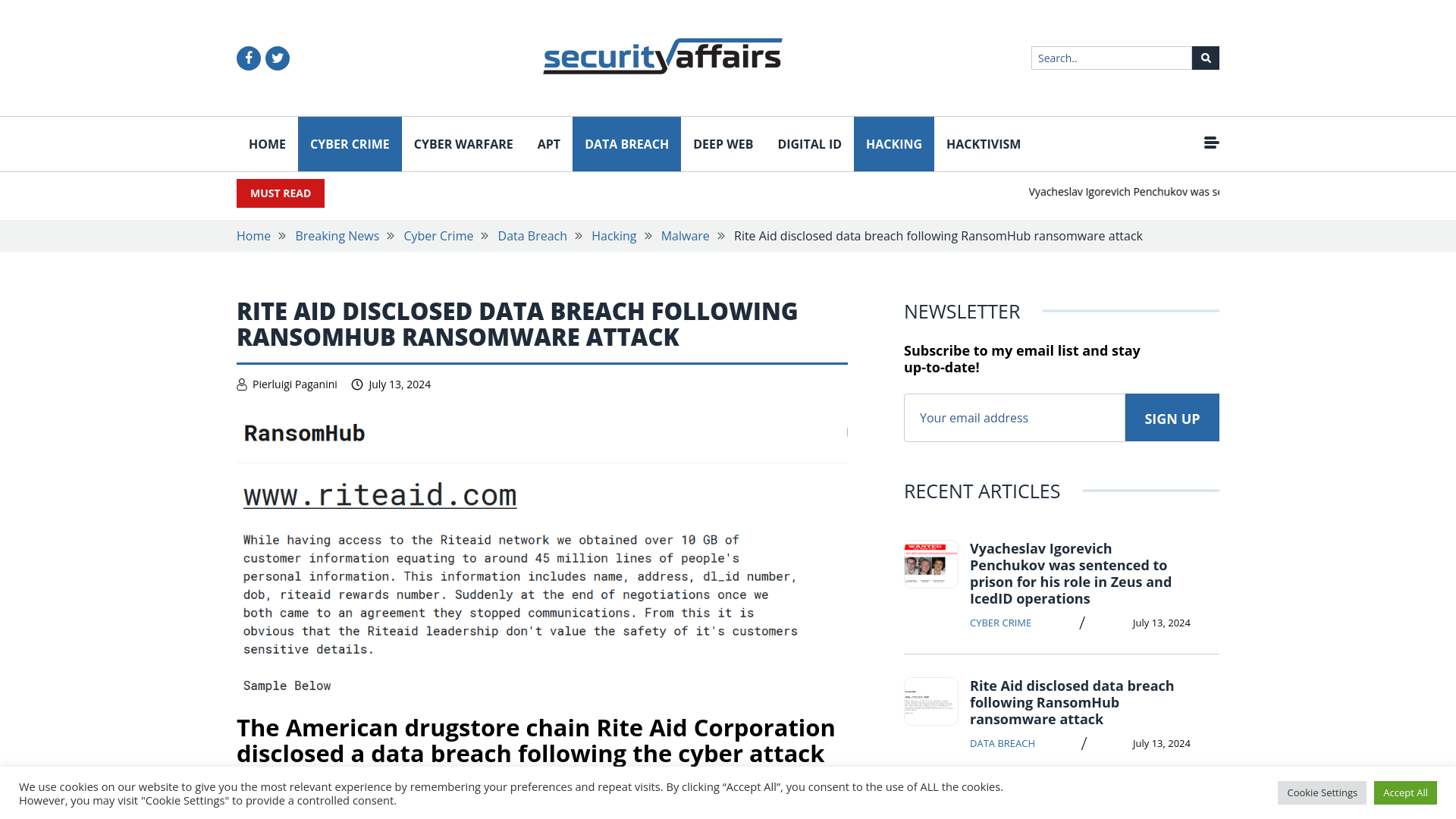Click the author profile icon next to Pierluigi
The width and height of the screenshot is (1456, 819).
click(x=241, y=384)
